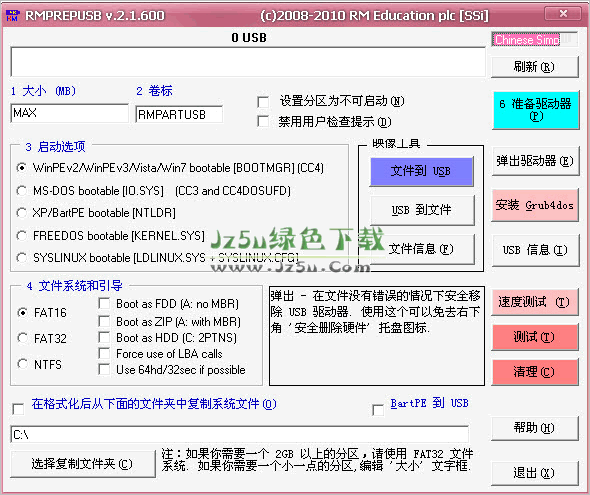This screenshot has height=495, width=590.
Task: Tick the Force use of LBA calls checkbox
Action: coord(104,354)
